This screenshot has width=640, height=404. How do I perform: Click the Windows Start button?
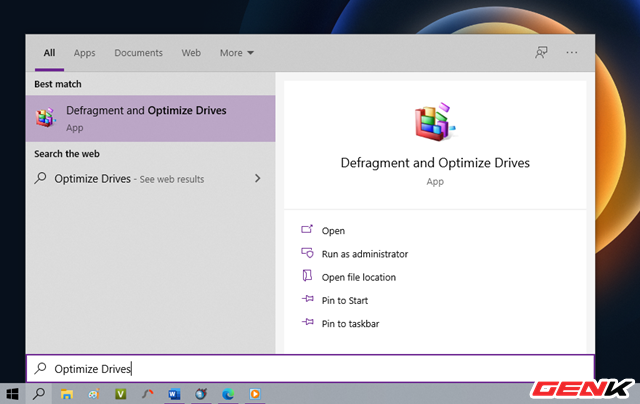click(x=12, y=393)
